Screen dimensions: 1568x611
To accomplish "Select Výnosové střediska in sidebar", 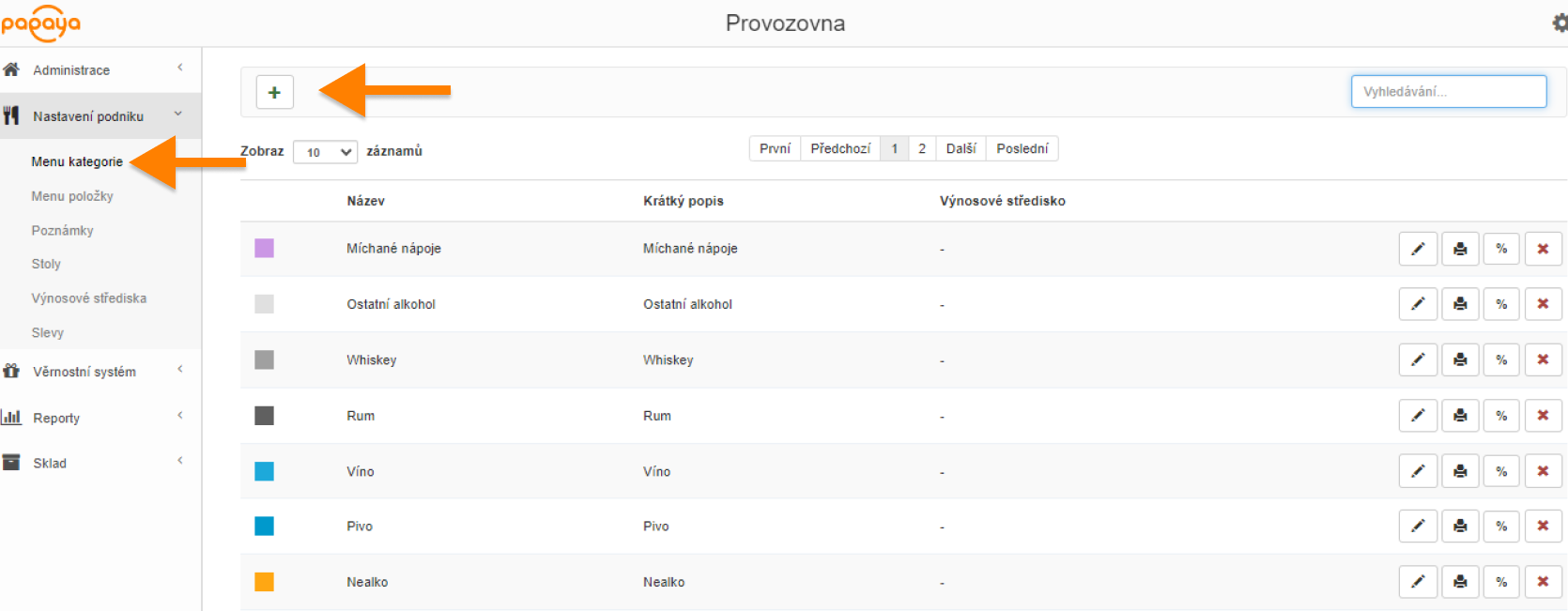I will point(89,298).
